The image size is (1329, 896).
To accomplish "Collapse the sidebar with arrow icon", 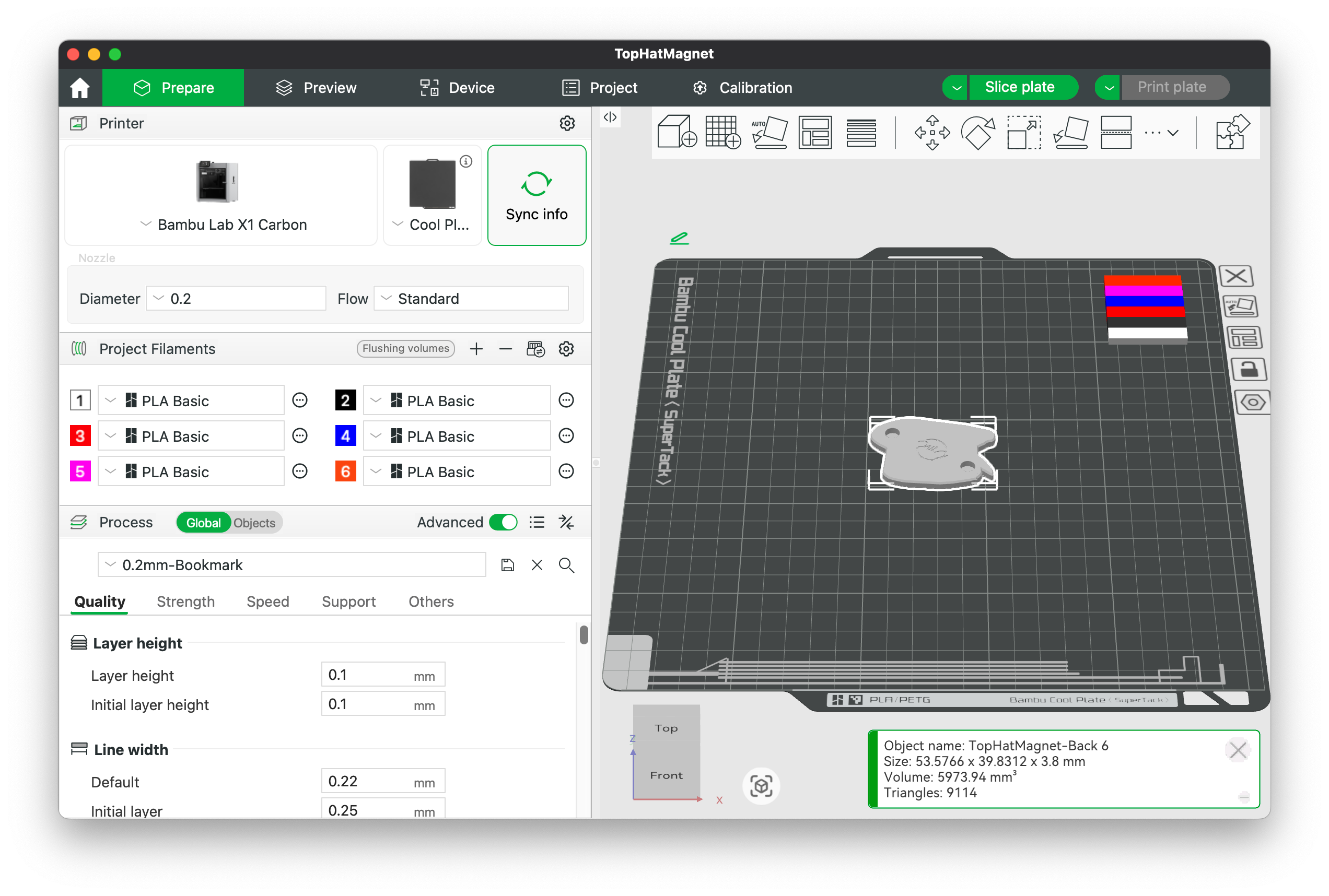I will (610, 117).
